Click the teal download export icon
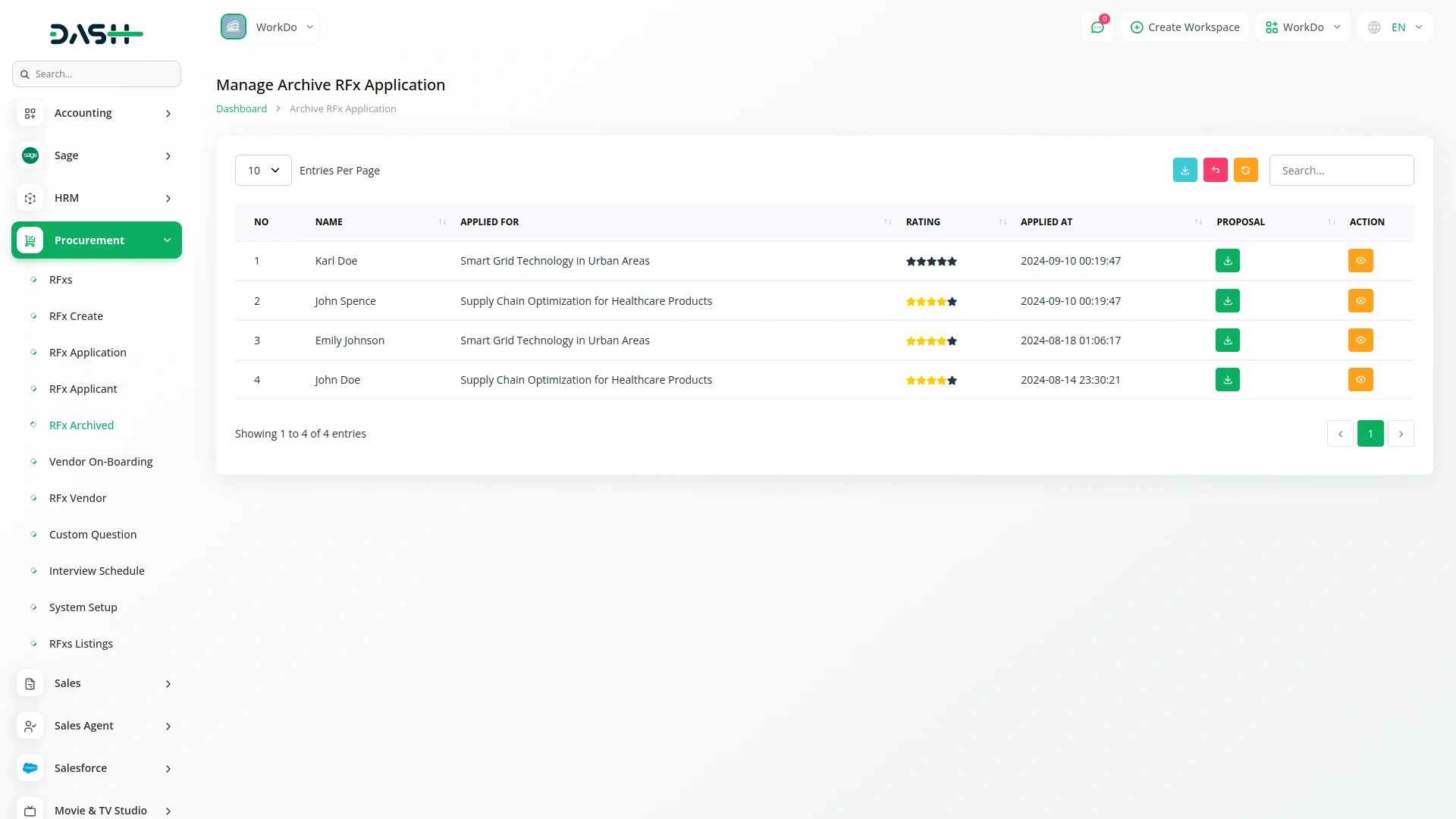This screenshot has height=819, width=1456. click(1185, 170)
